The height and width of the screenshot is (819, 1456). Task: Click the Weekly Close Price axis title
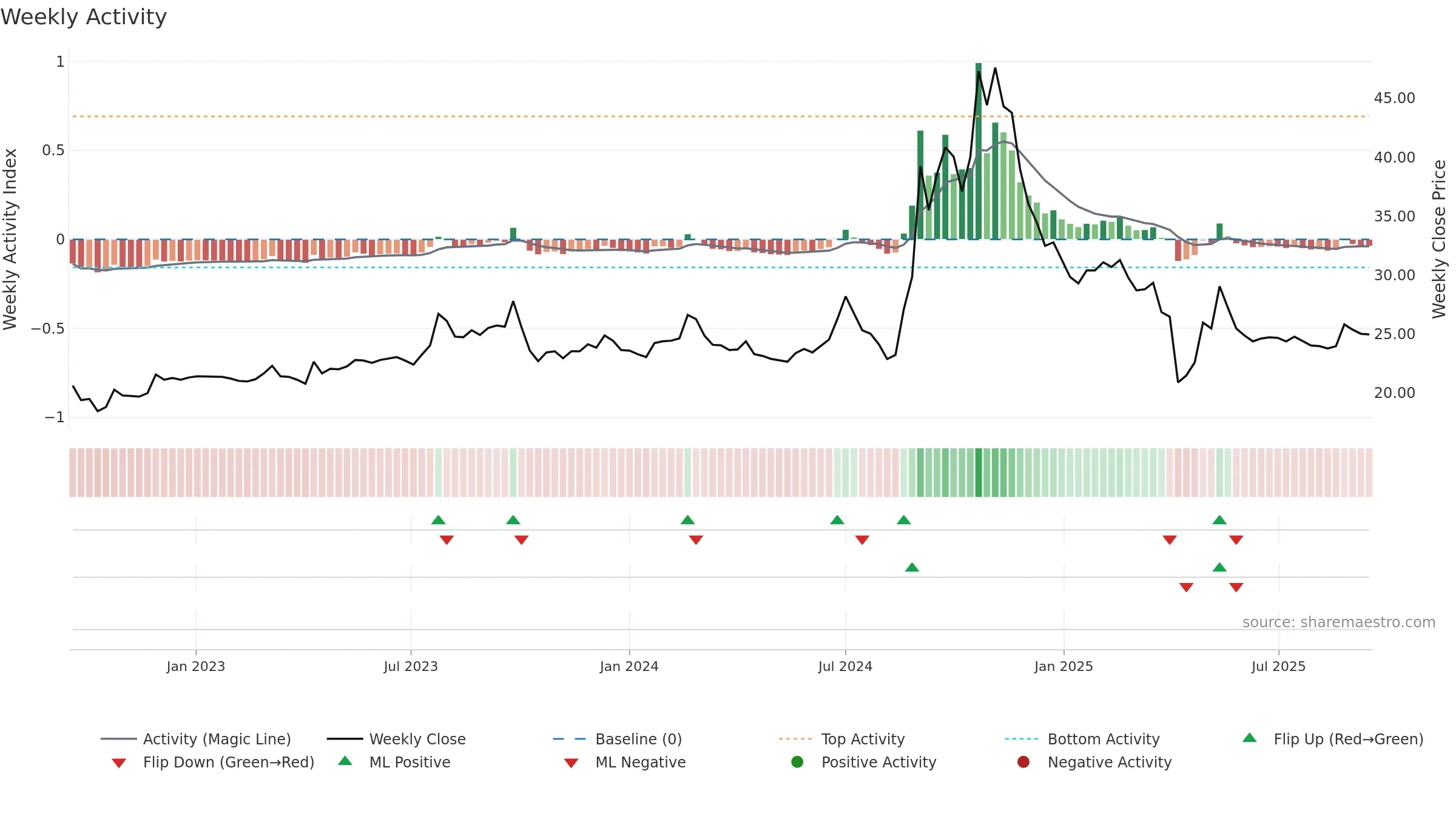click(x=1439, y=239)
